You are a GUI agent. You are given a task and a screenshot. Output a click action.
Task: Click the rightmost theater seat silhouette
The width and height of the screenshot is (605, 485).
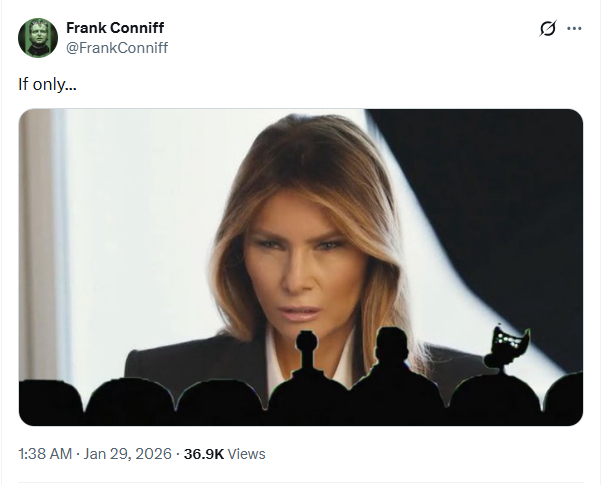coord(564,400)
